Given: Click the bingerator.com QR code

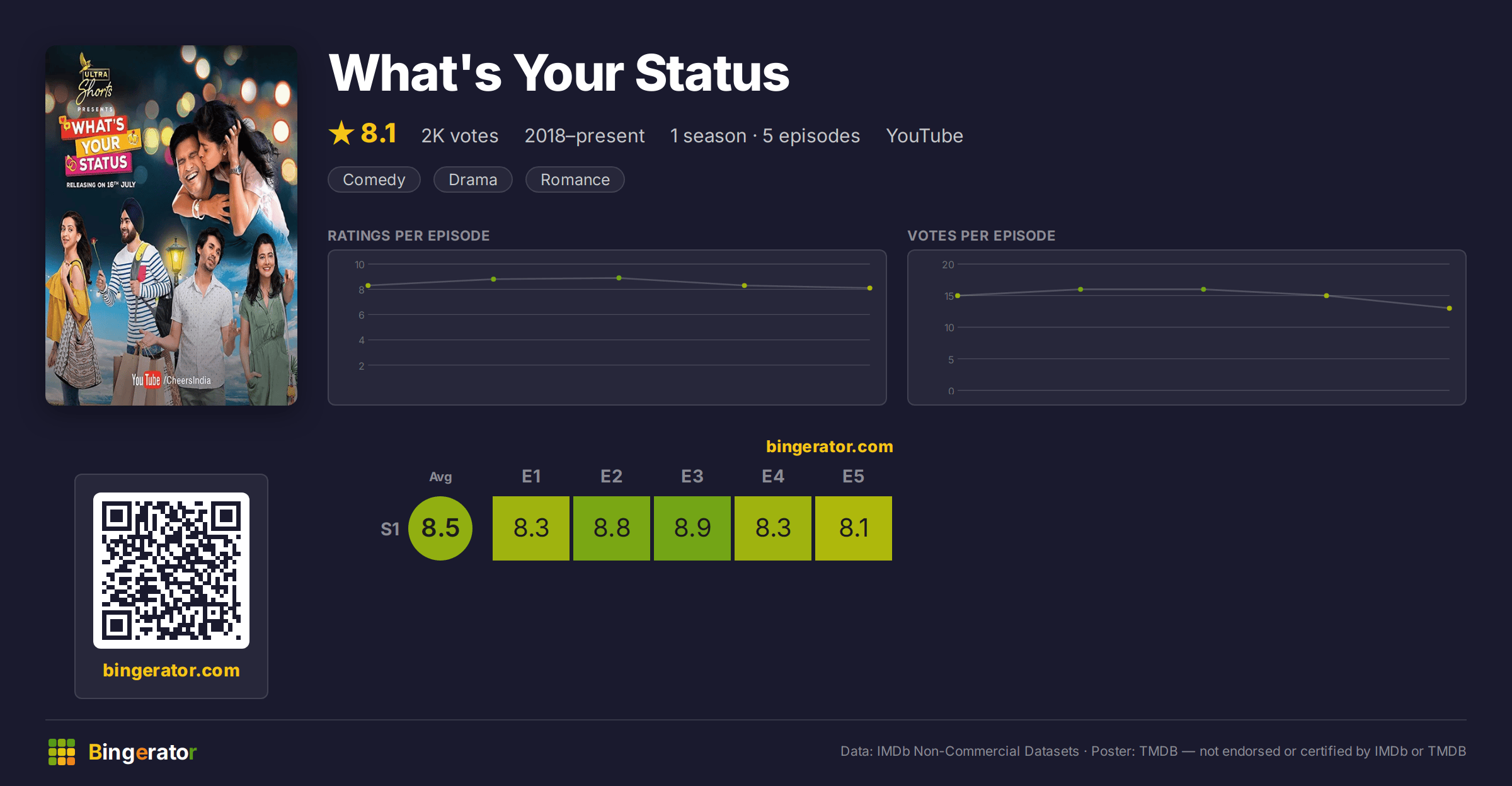Looking at the screenshot, I should [x=171, y=571].
